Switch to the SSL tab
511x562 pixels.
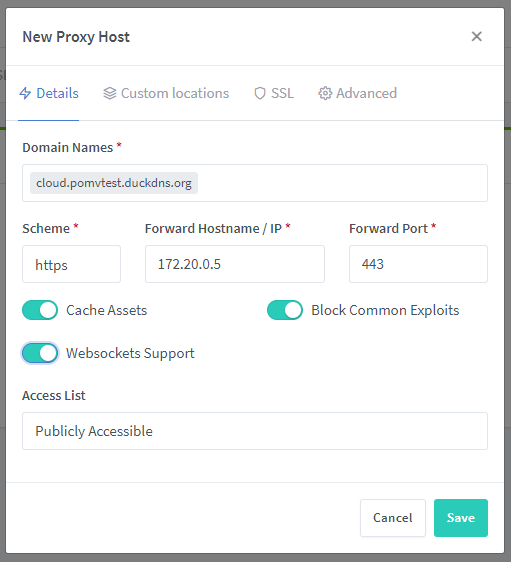point(274,93)
